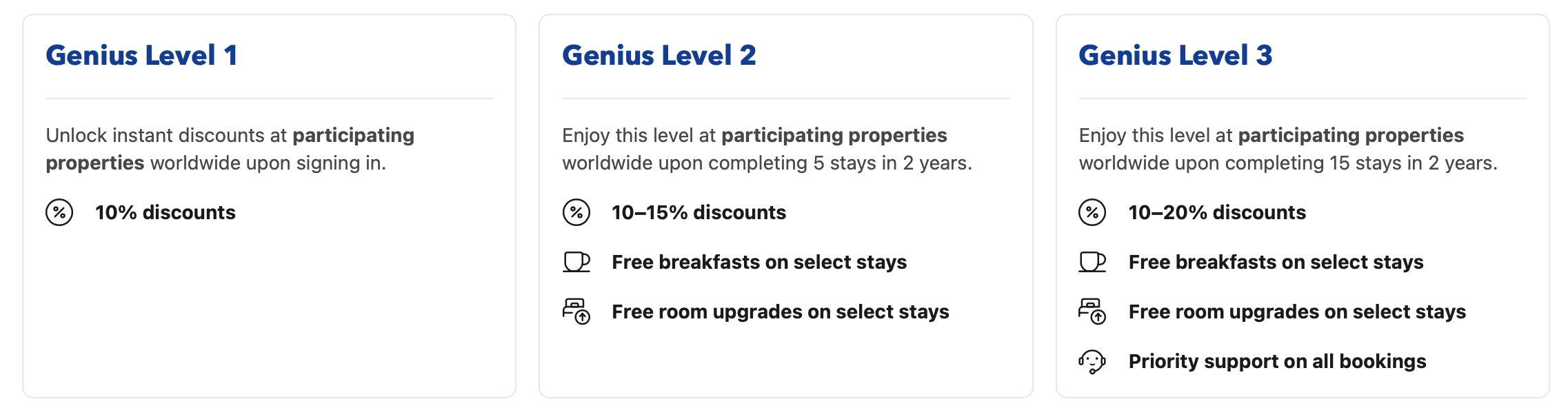Click "Free breakfasts on select stays" in Level 2
The image size is (1568, 408).
(x=759, y=262)
